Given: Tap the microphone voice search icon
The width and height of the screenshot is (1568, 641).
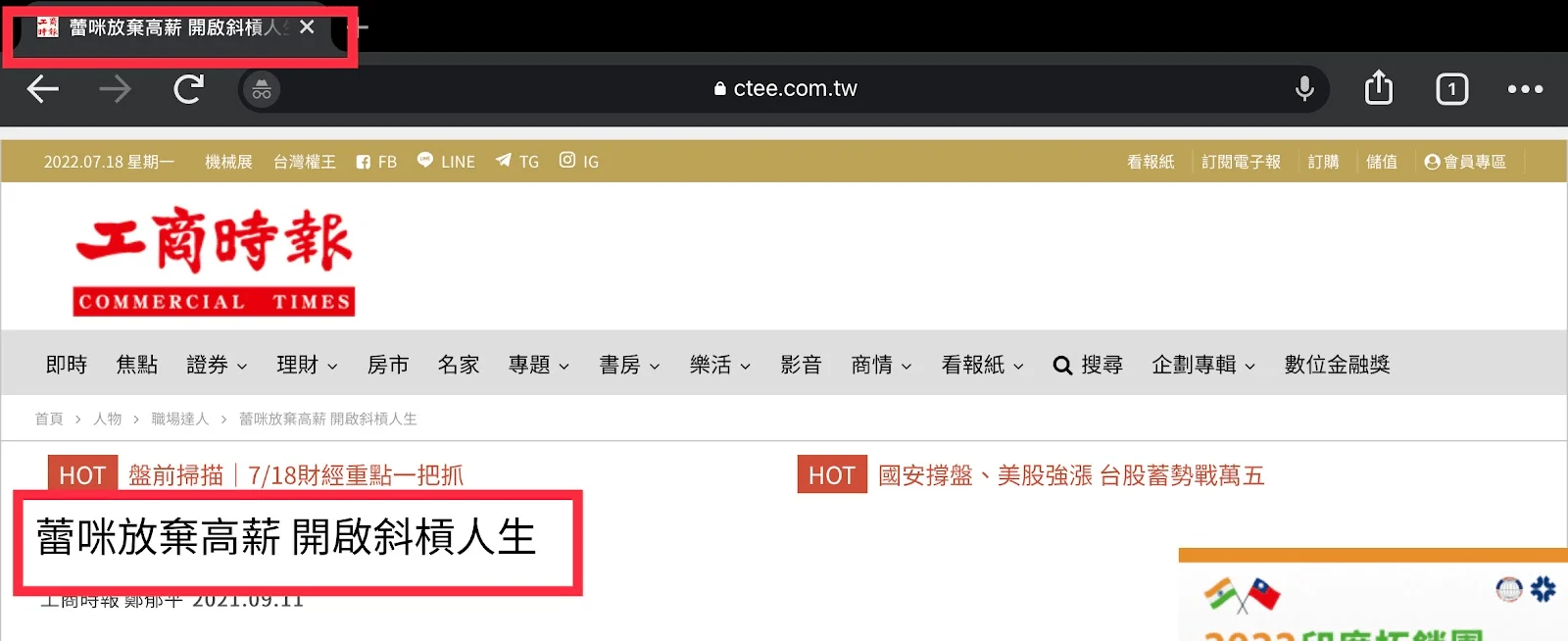Looking at the screenshot, I should tap(1303, 88).
